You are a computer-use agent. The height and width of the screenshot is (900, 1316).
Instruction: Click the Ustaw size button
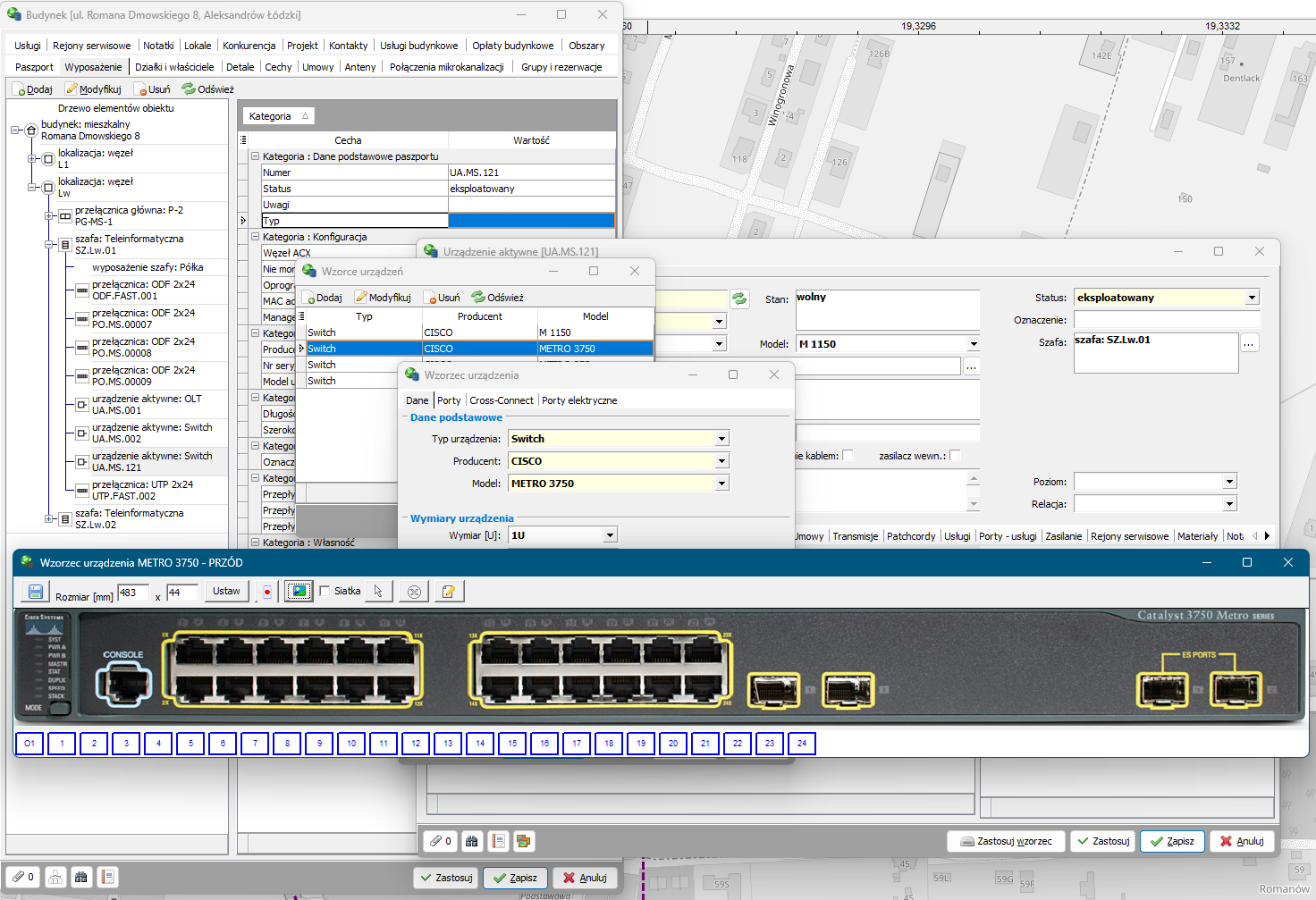(226, 591)
